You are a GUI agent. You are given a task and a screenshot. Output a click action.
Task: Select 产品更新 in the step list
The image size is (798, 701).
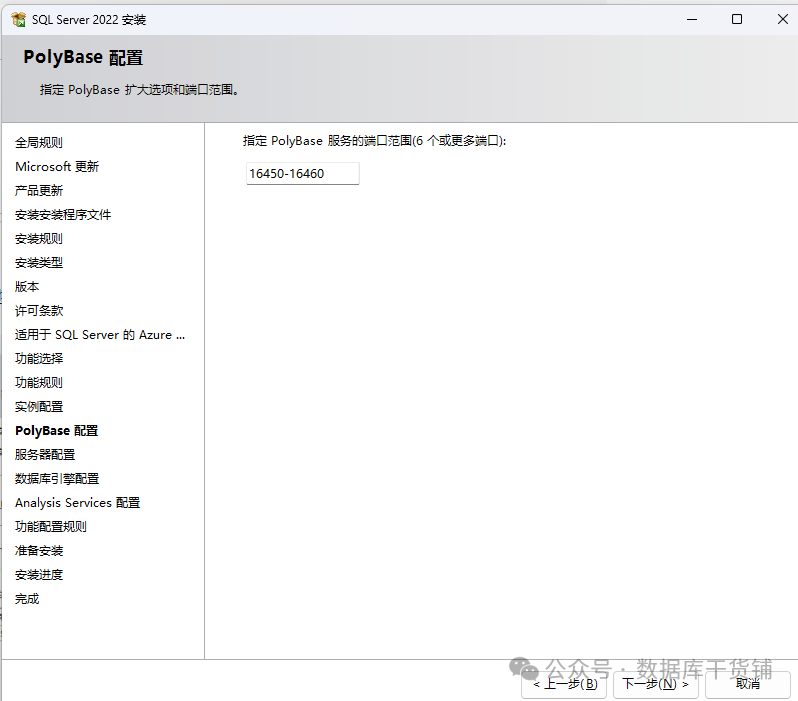pos(39,190)
